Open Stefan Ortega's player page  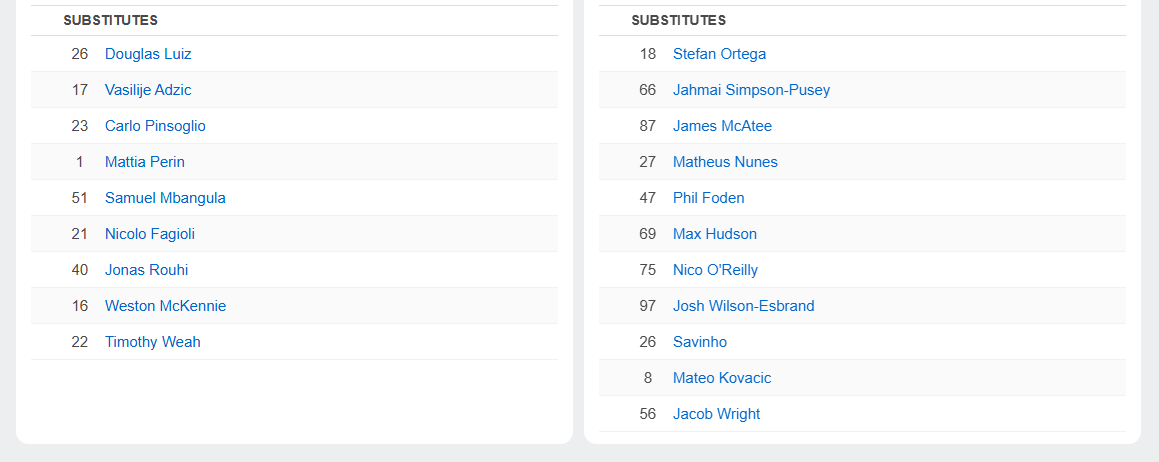pyautogui.click(x=719, y=54)
